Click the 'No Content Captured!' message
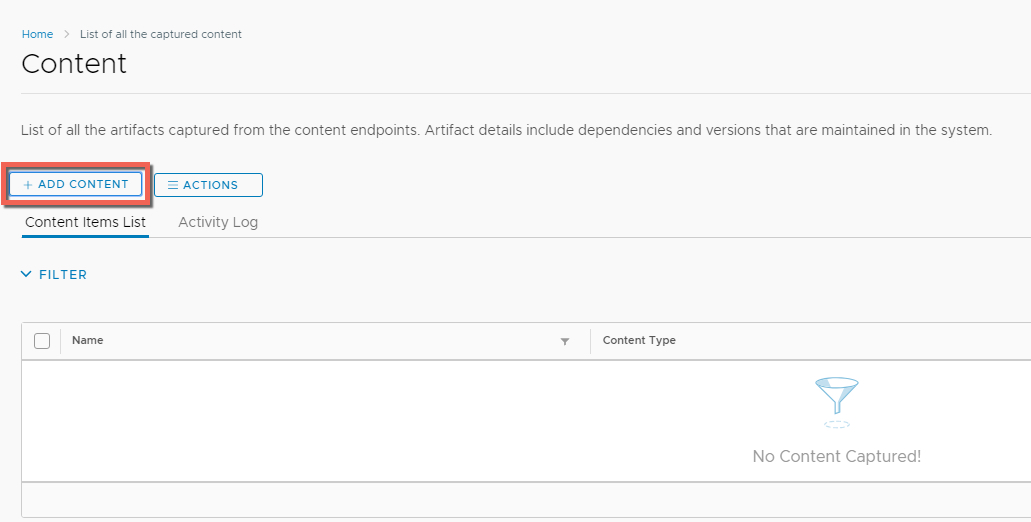 click(x=836, y=456)
